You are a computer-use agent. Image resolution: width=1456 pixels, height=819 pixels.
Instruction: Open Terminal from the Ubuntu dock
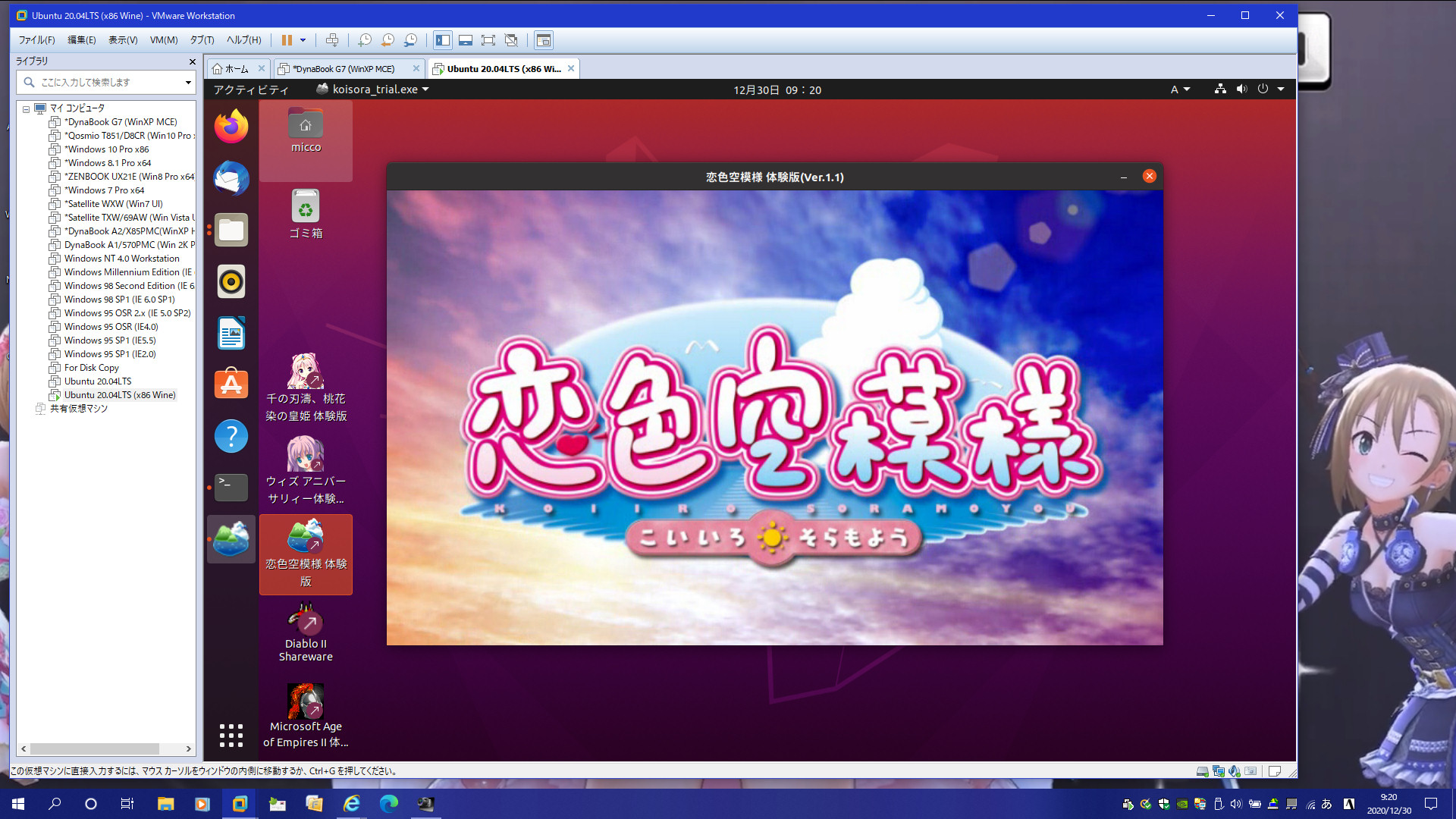[x=231, y=488]
